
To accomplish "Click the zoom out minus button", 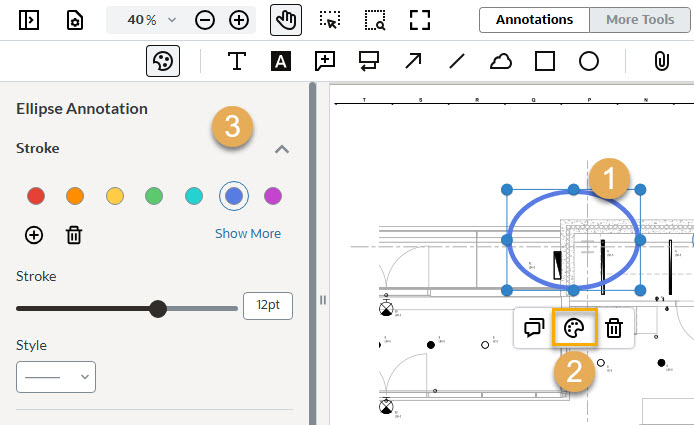I will (x=205, y=20).
